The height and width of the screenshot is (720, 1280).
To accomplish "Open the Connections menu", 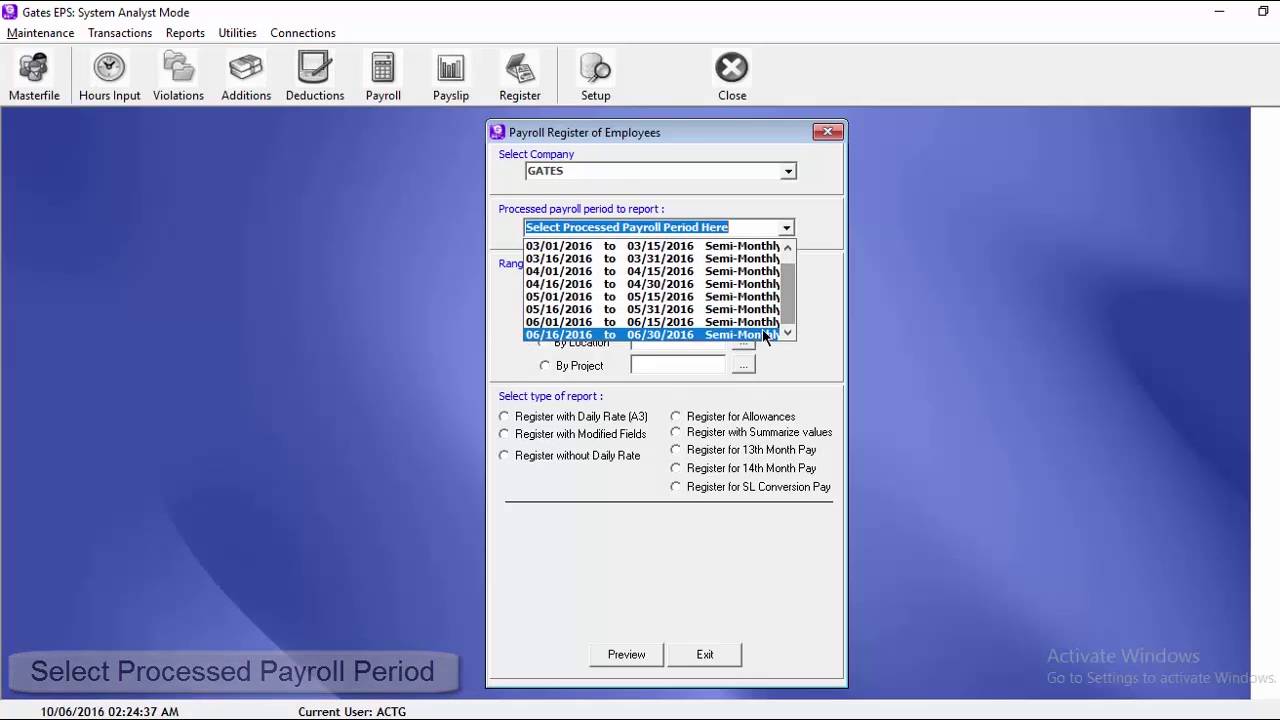I will 303,33.
